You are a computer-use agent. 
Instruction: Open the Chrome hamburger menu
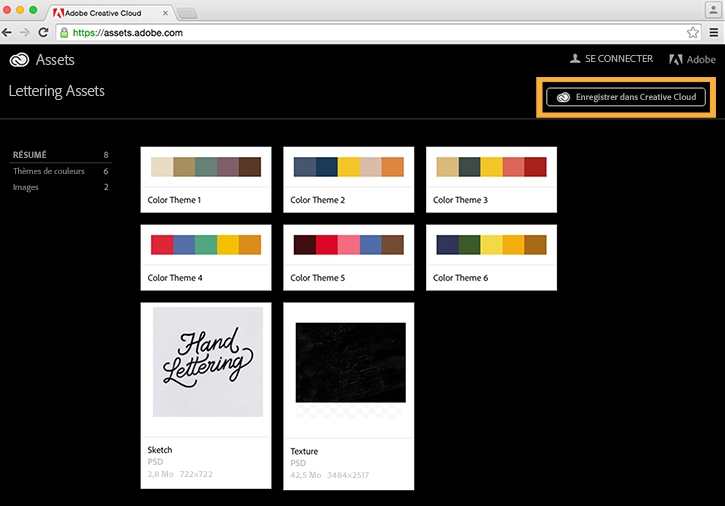click(714, 32)
